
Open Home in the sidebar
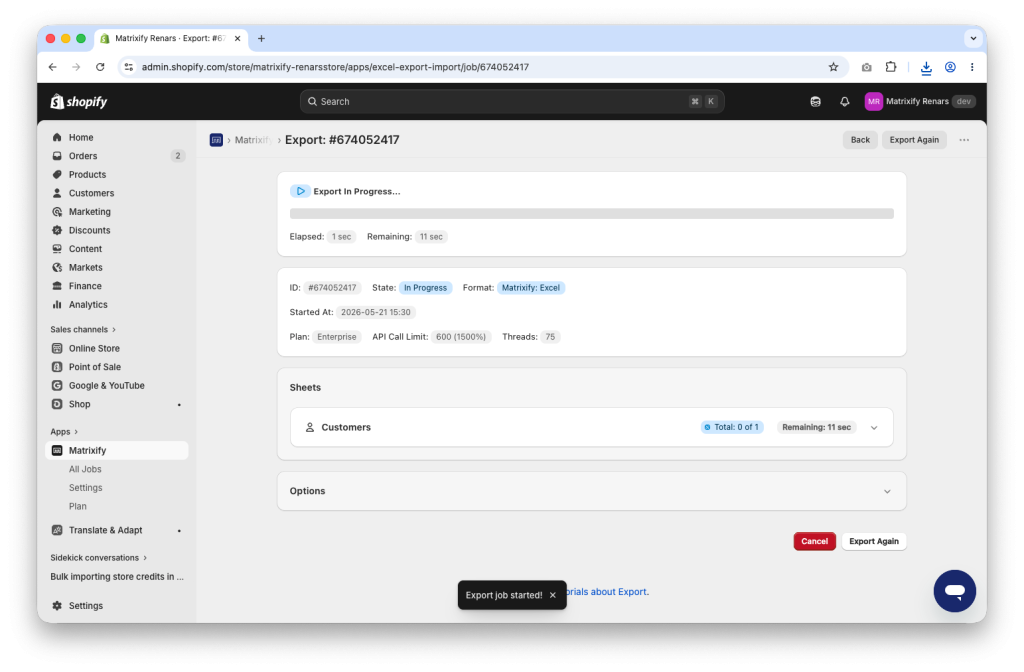click(x=81, y=137)
